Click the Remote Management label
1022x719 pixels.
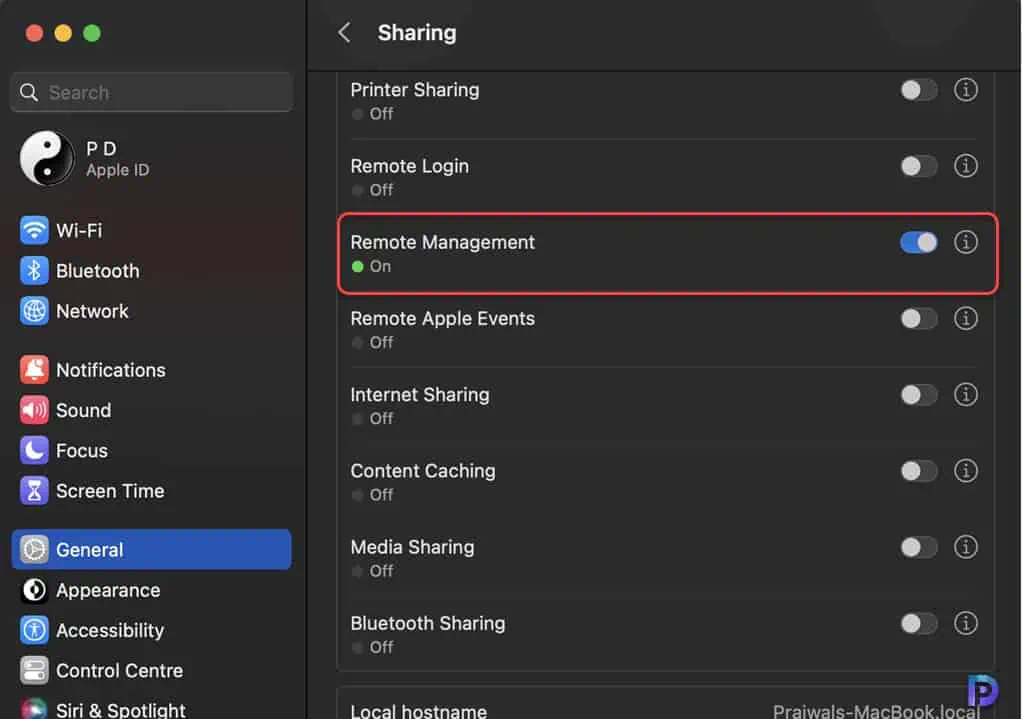click(443, 242)
